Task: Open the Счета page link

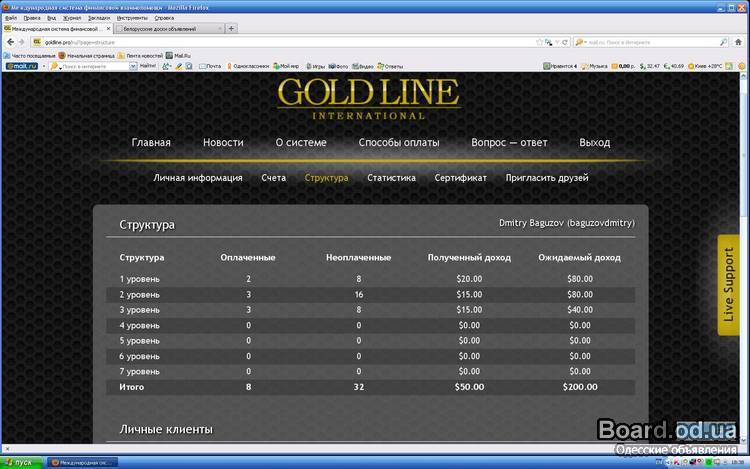Action: tap(273, 178)
